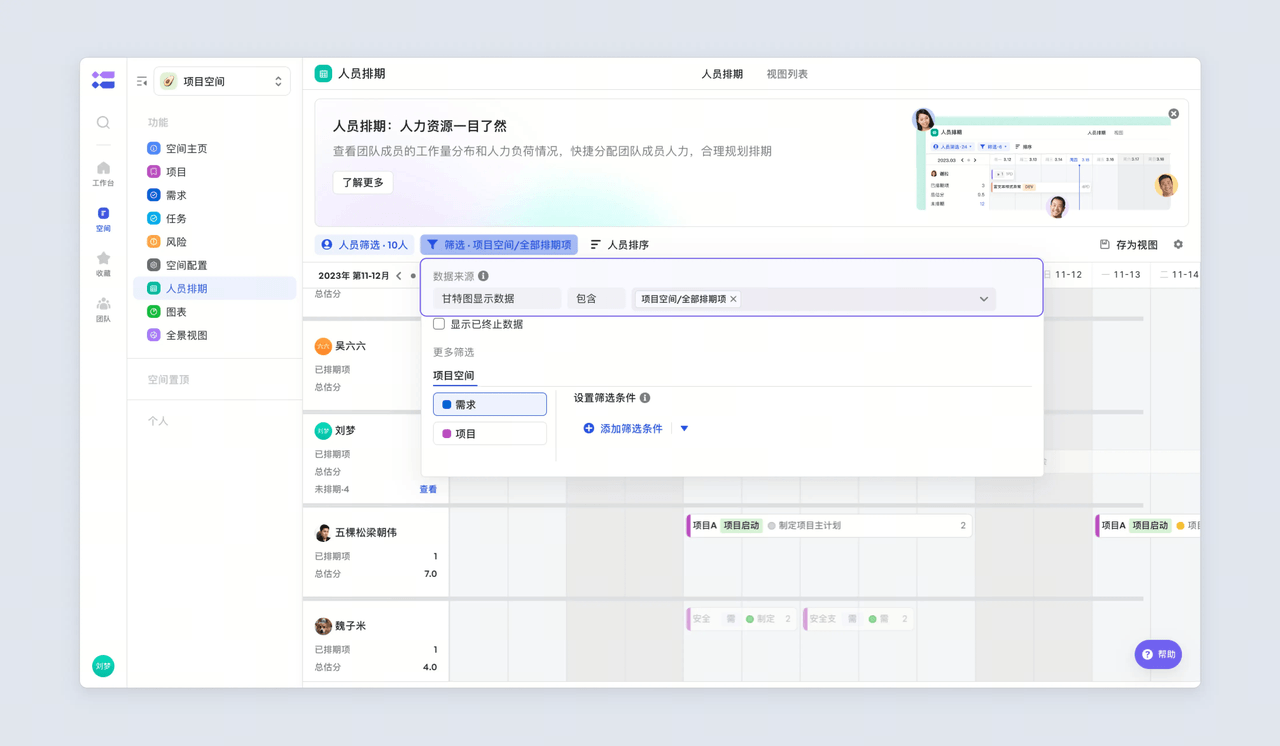The height and width of the screenshot is (746, 1280).
Task: Open the 甘特图显示数据 field selector
Action: coord(497,299)
